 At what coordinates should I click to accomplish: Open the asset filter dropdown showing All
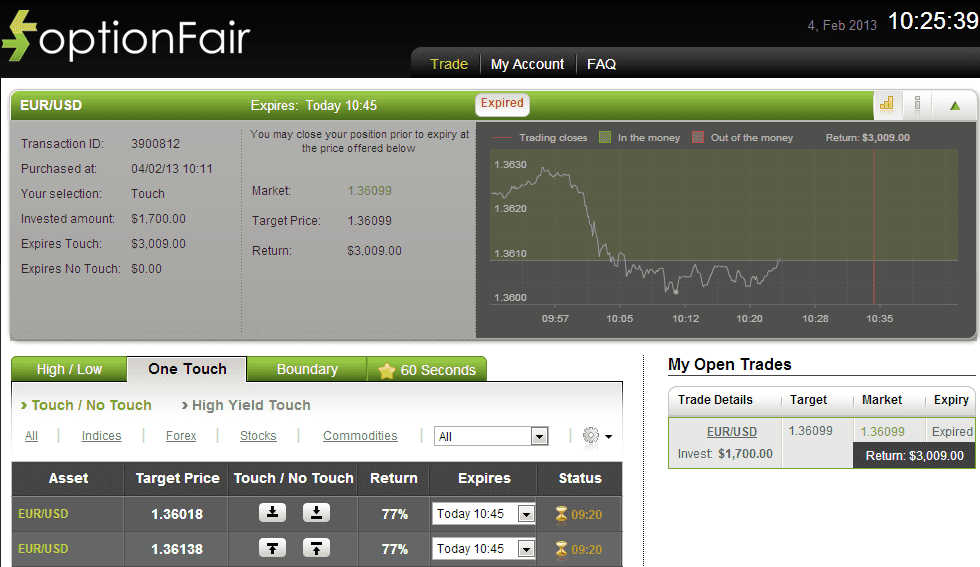pos(492,436)
